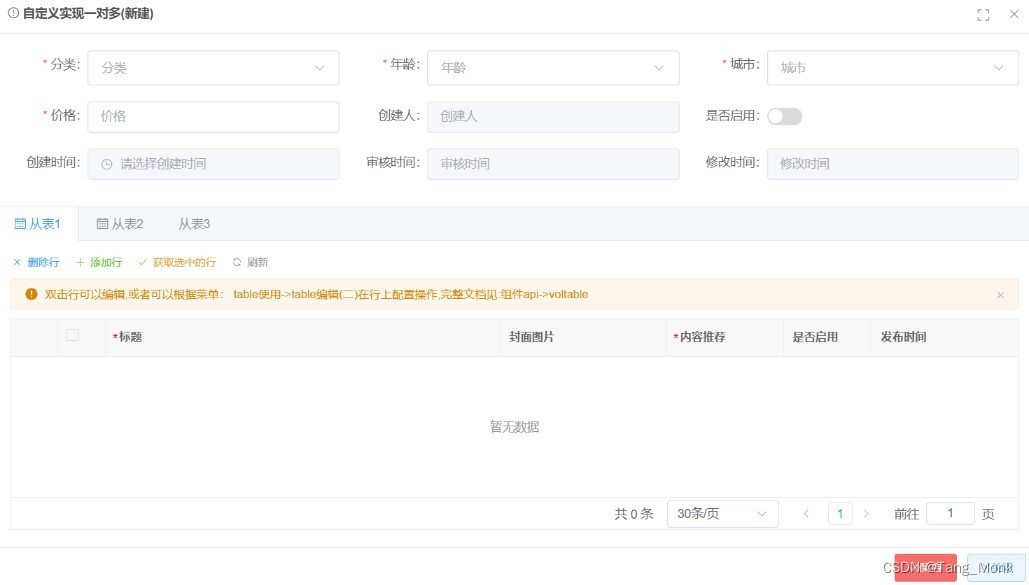Viewport: 1029px width, 585px height.
Task: Expand the 城市 selector
Action: (x=891, y=67)
